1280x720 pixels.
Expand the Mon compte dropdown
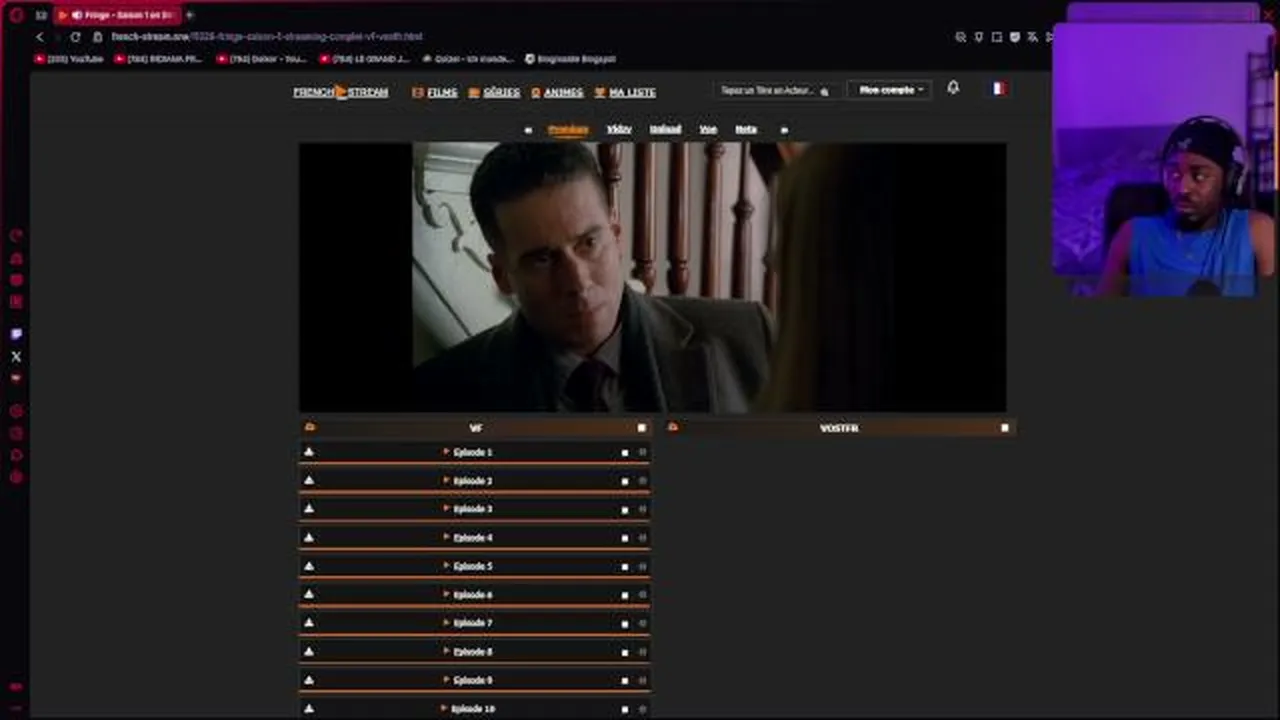[890, 90]
